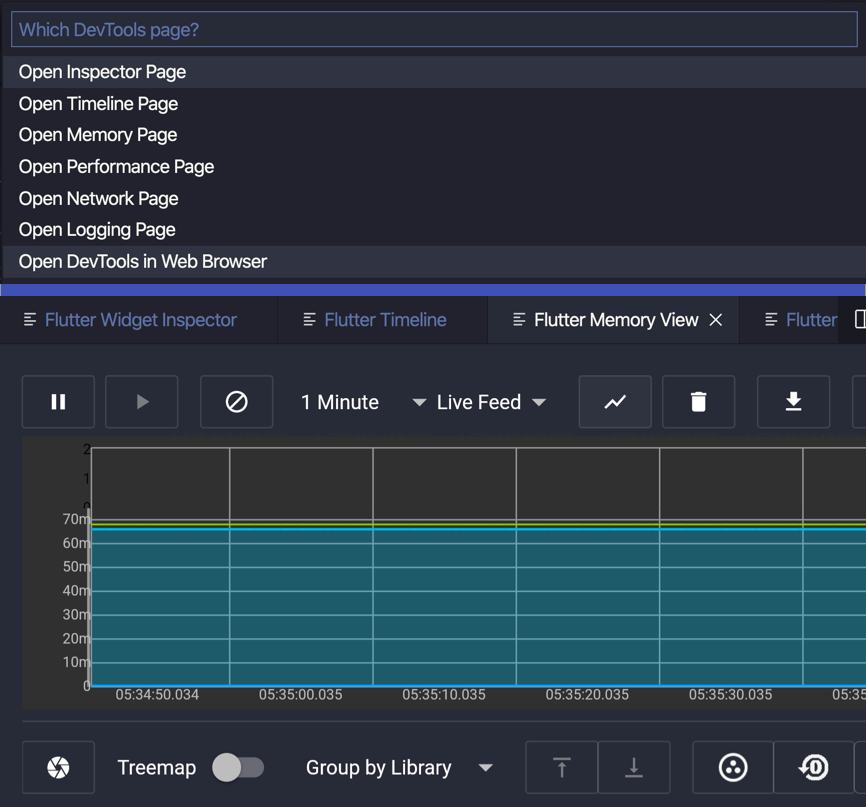866x807 pixels.
Task: Click the resume play button
Action: [142, 402]
